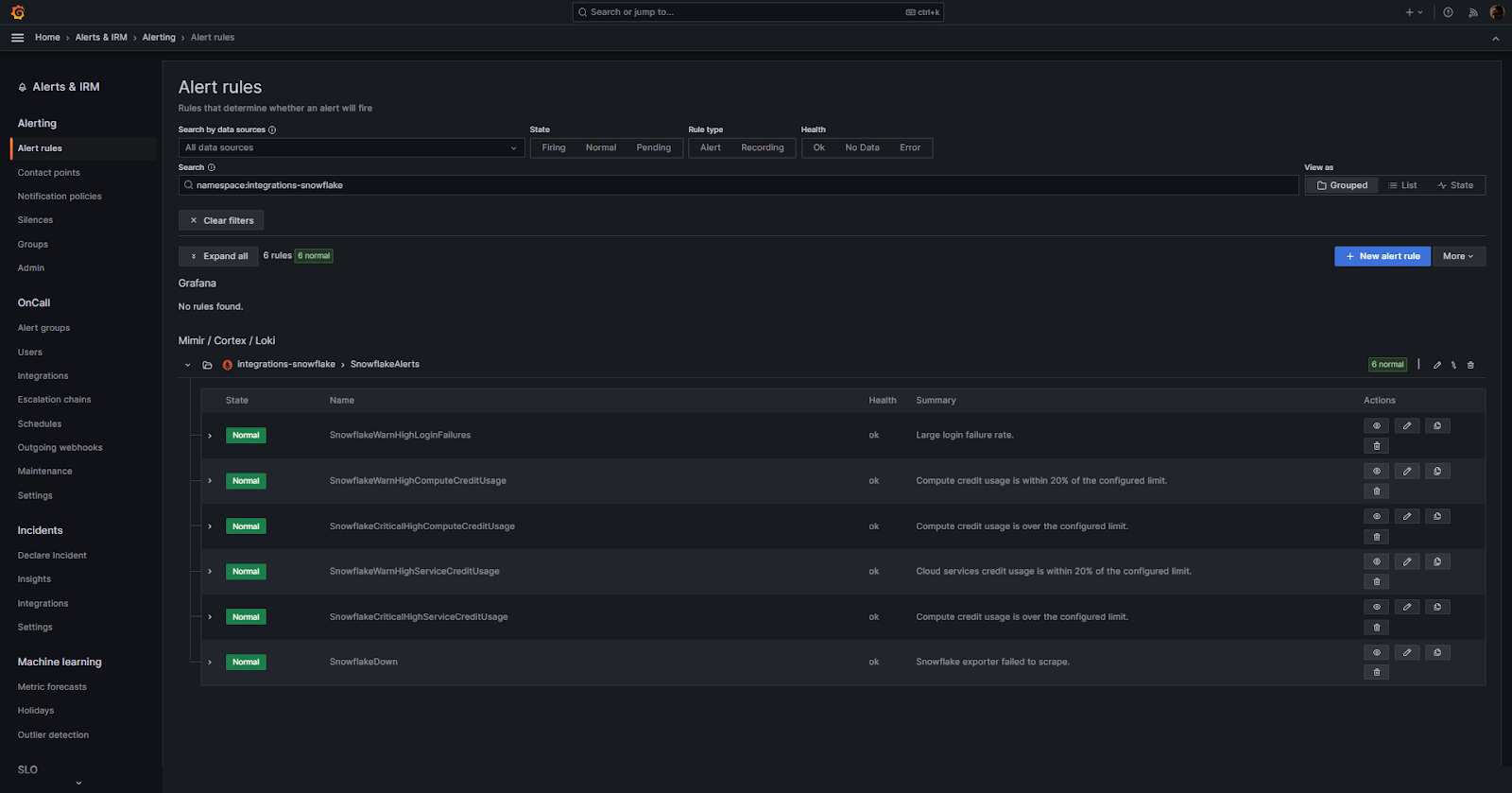Delete the SnowflakeWarnHighServiceCreditUsage rule
Viewport: 1512px width, 793px height.
tap(1377, 582)
